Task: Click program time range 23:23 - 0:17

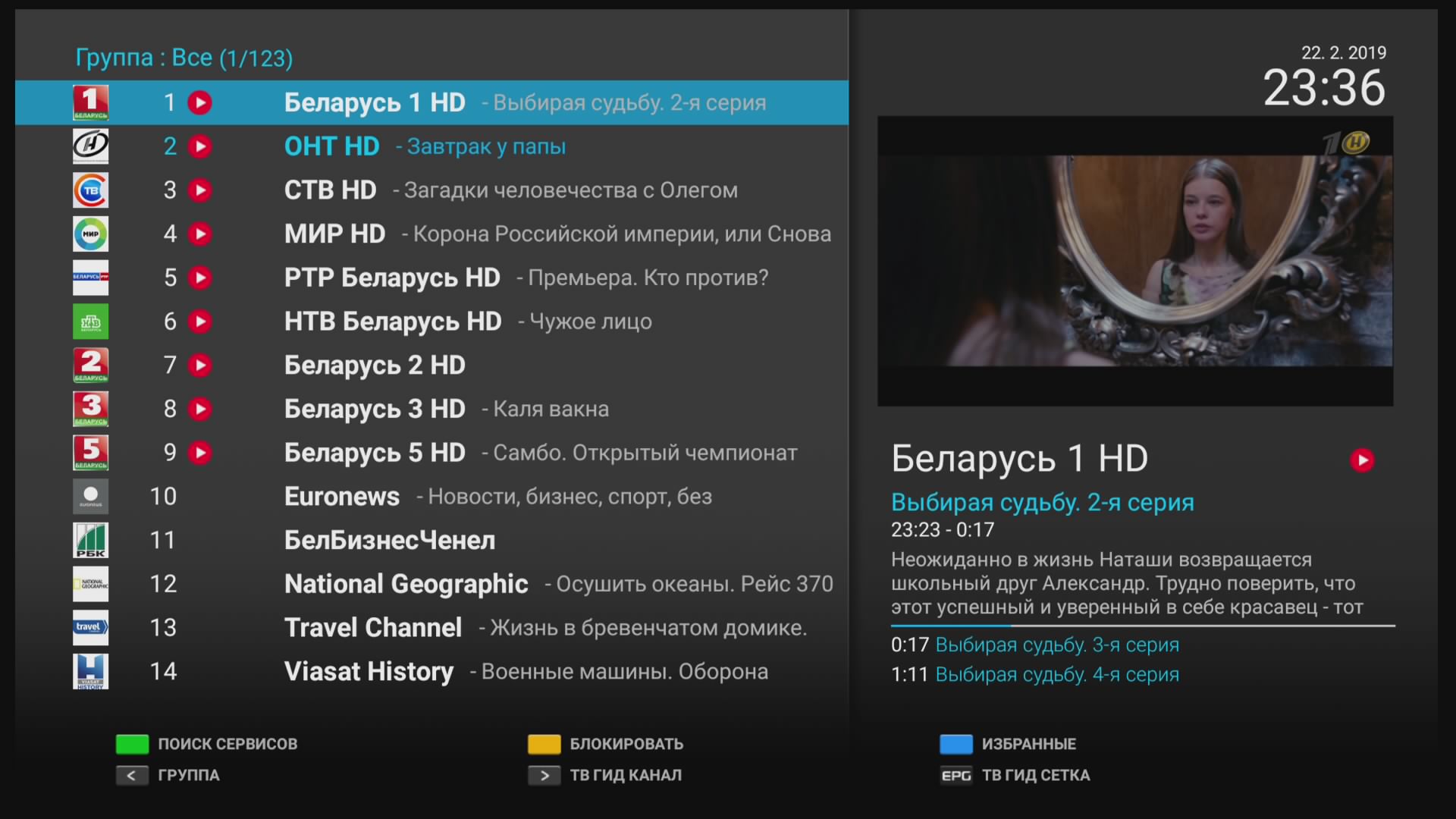Action: 943,529
